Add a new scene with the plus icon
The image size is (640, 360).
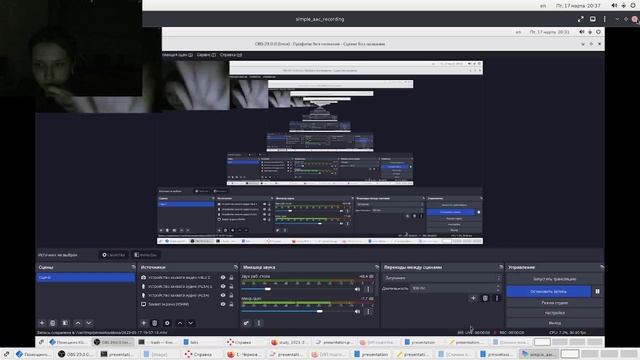[x=42, y=323]
